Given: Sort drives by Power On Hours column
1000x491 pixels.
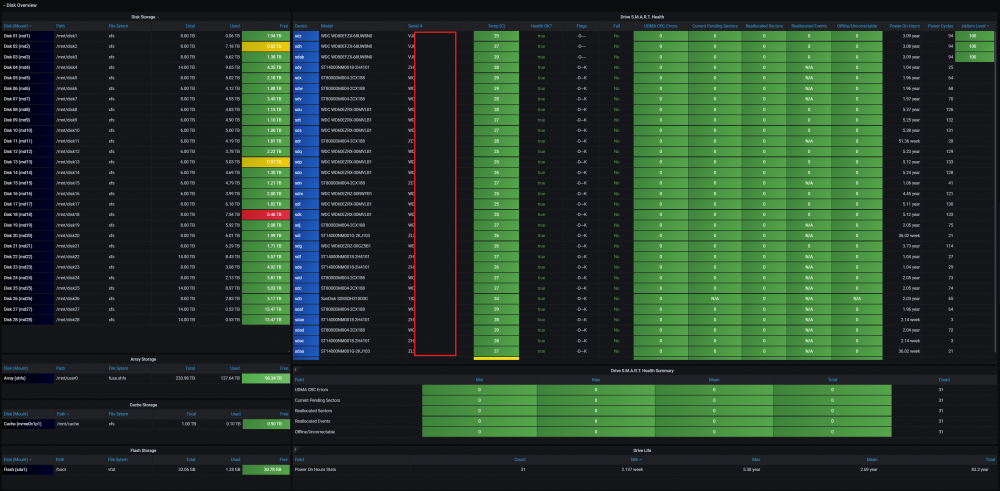Looking at the screenshot, I should point(906,26).
